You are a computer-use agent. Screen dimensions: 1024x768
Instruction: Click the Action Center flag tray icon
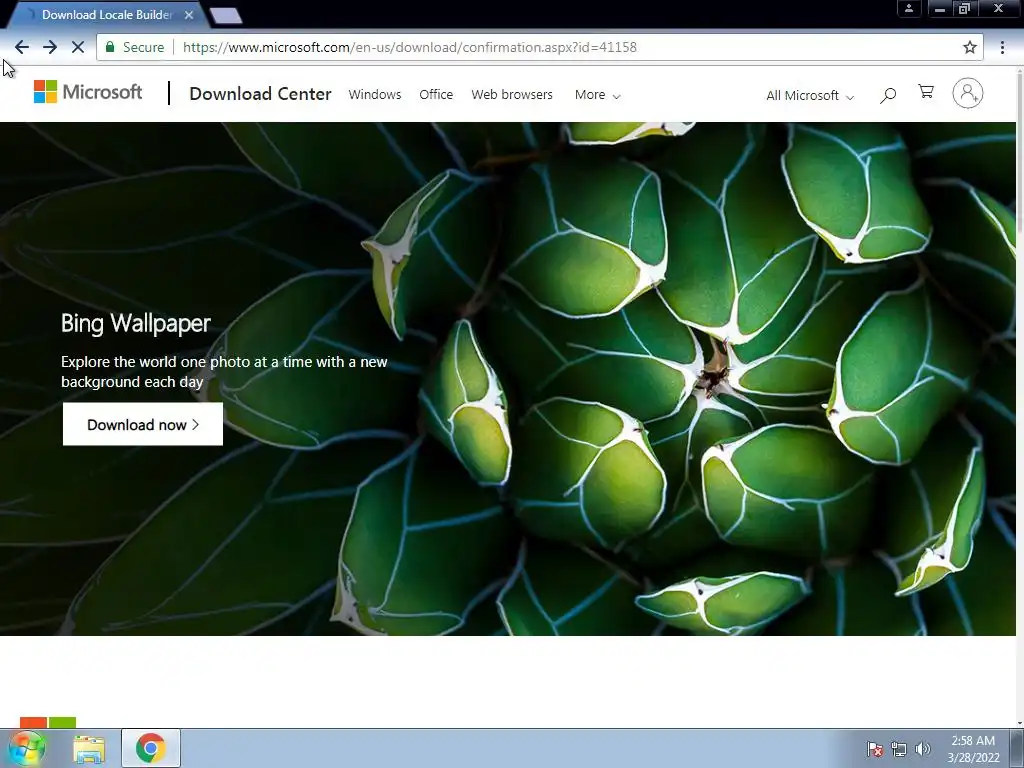875,749
